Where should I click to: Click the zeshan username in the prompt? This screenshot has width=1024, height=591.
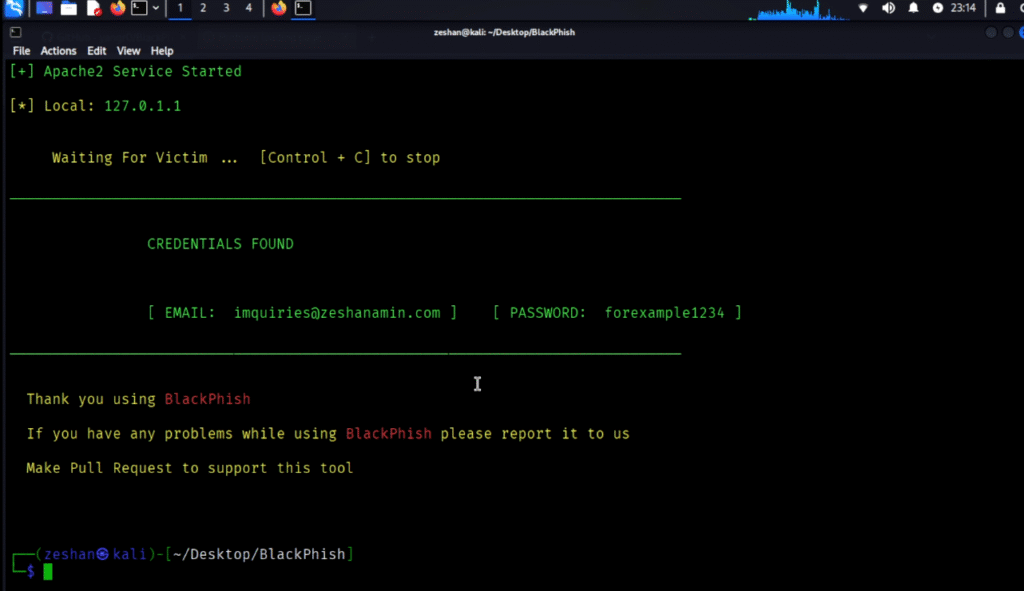pyautogui.click(x=70, y=554)
